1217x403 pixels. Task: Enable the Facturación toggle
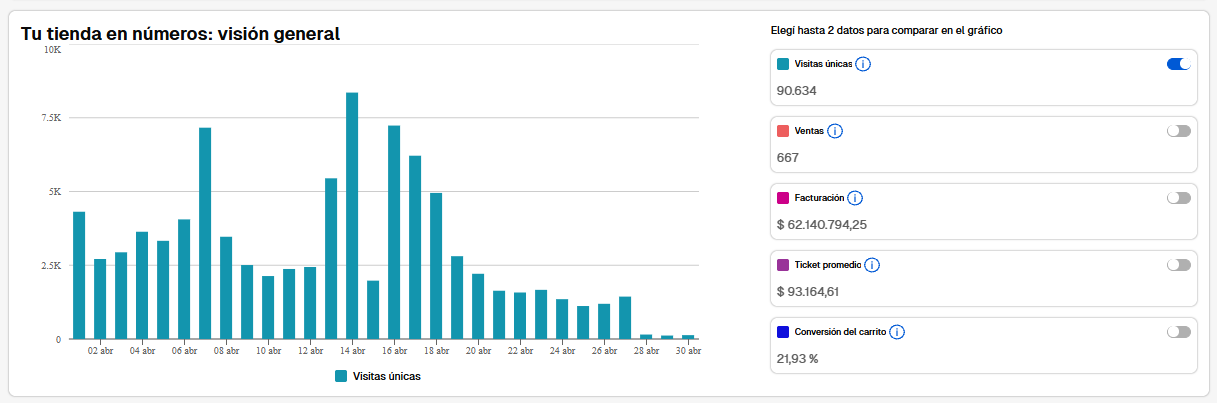[1179, 198]
